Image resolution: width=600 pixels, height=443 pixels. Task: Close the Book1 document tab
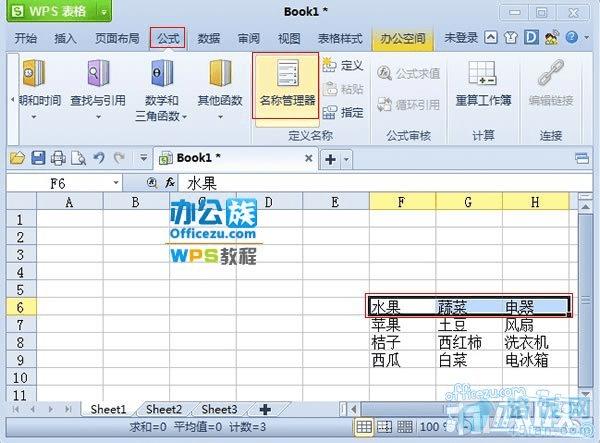coord(308,158)
